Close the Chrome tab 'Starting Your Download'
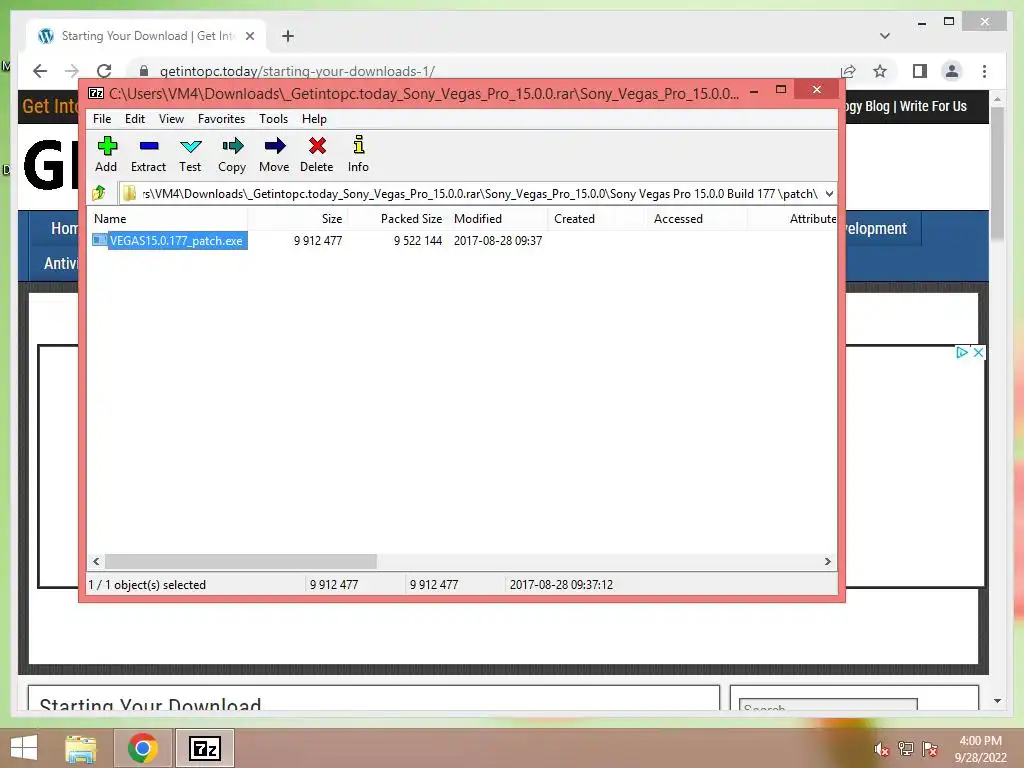The width and height of the screenshot is (1024, 768). tap(249, 36)
